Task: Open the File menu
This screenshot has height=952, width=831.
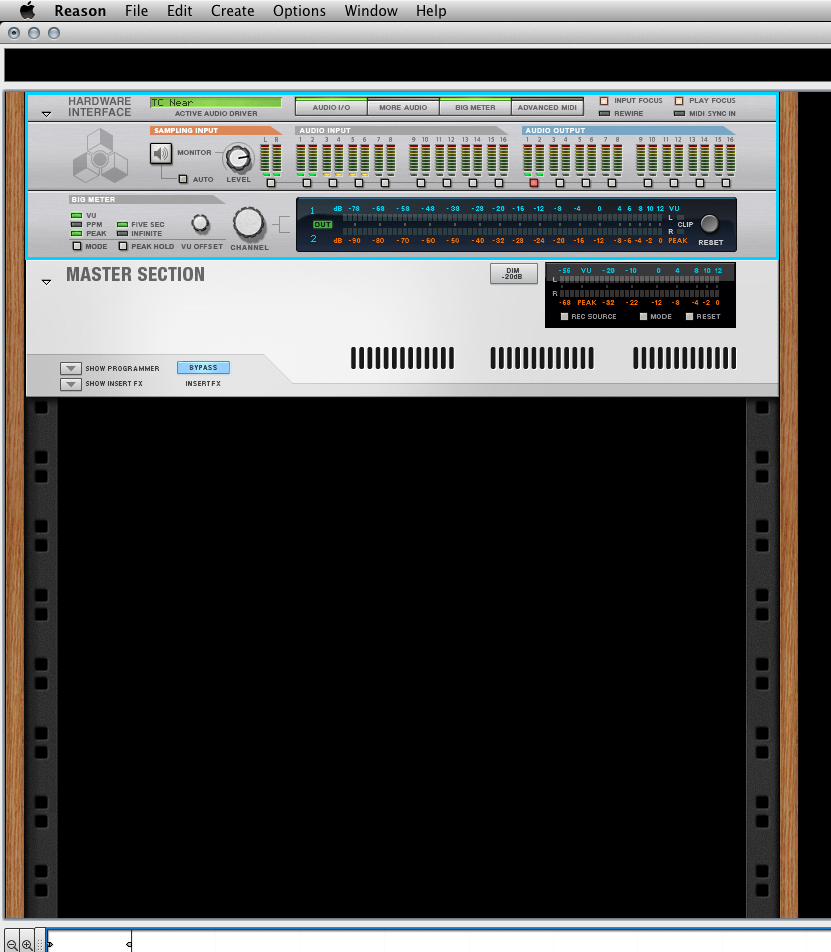Action: [137, 11]
